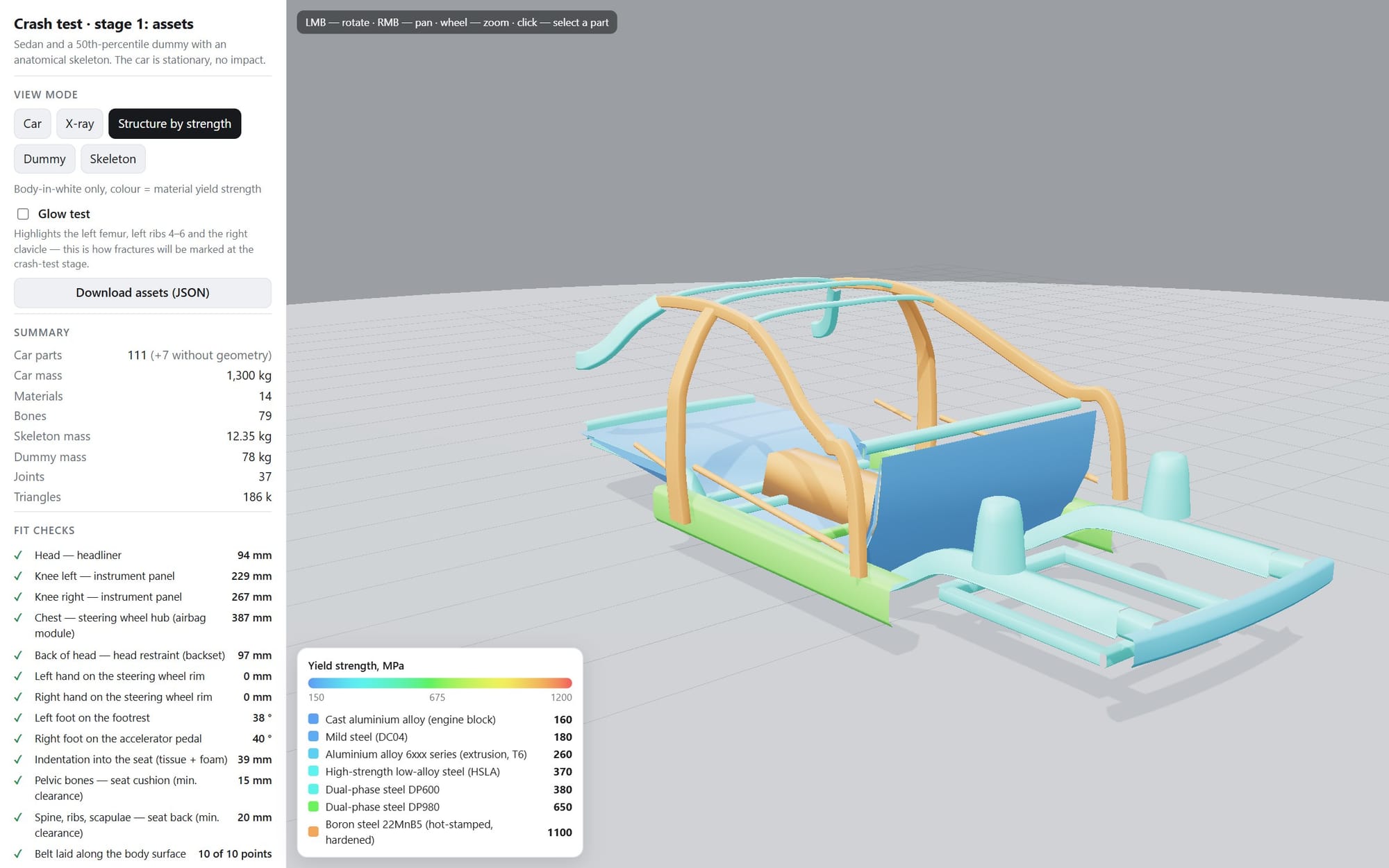
Task: Click the 267 mm knee right value
Action: (x=251, y=597)
